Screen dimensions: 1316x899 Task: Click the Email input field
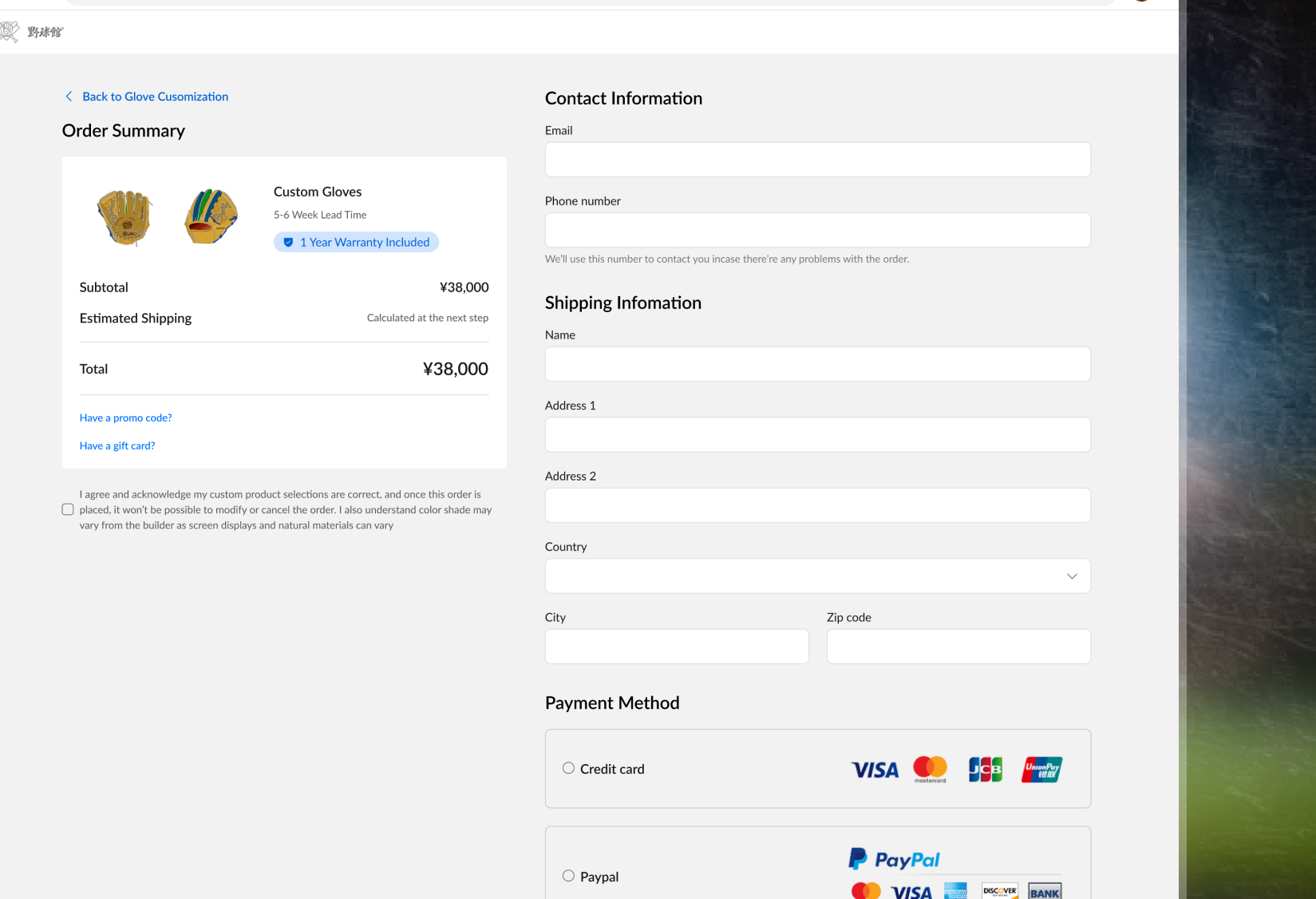pyautogui.click(x=818, y=160)
